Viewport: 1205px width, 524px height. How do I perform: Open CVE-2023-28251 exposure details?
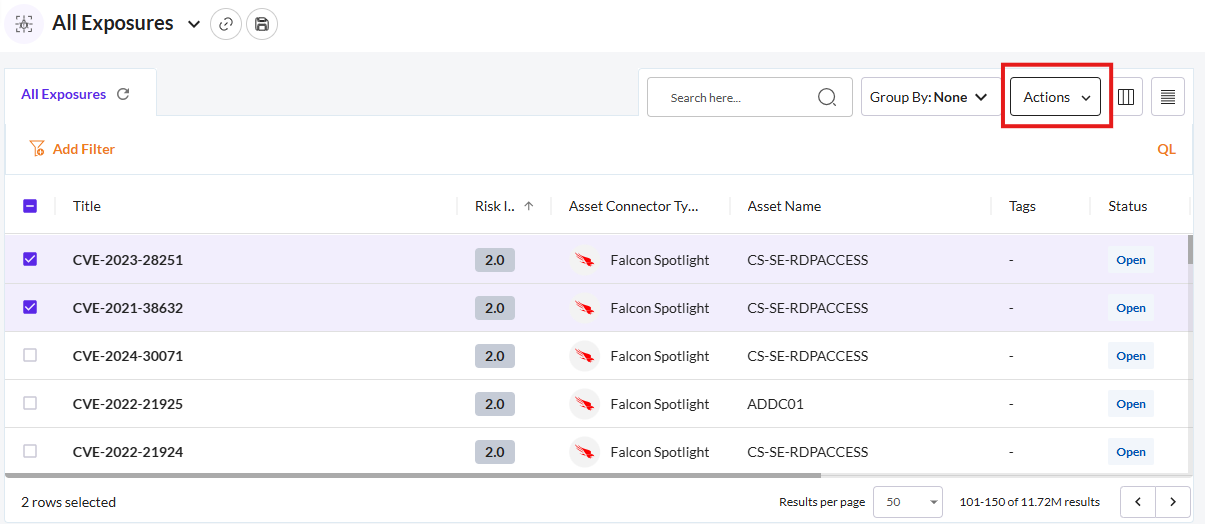click(128, 260)
